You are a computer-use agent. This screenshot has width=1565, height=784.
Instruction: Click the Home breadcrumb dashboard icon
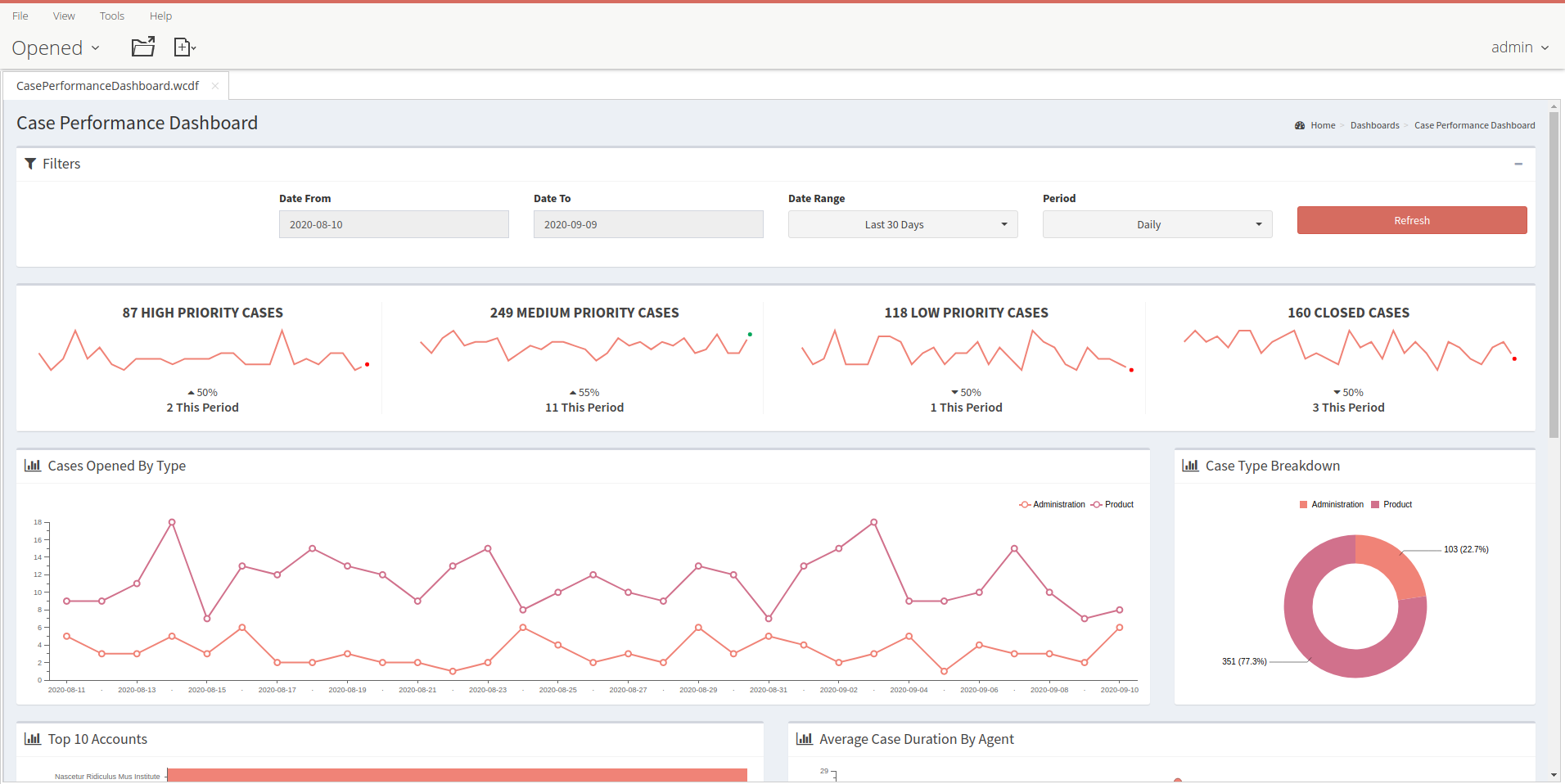1300,125
